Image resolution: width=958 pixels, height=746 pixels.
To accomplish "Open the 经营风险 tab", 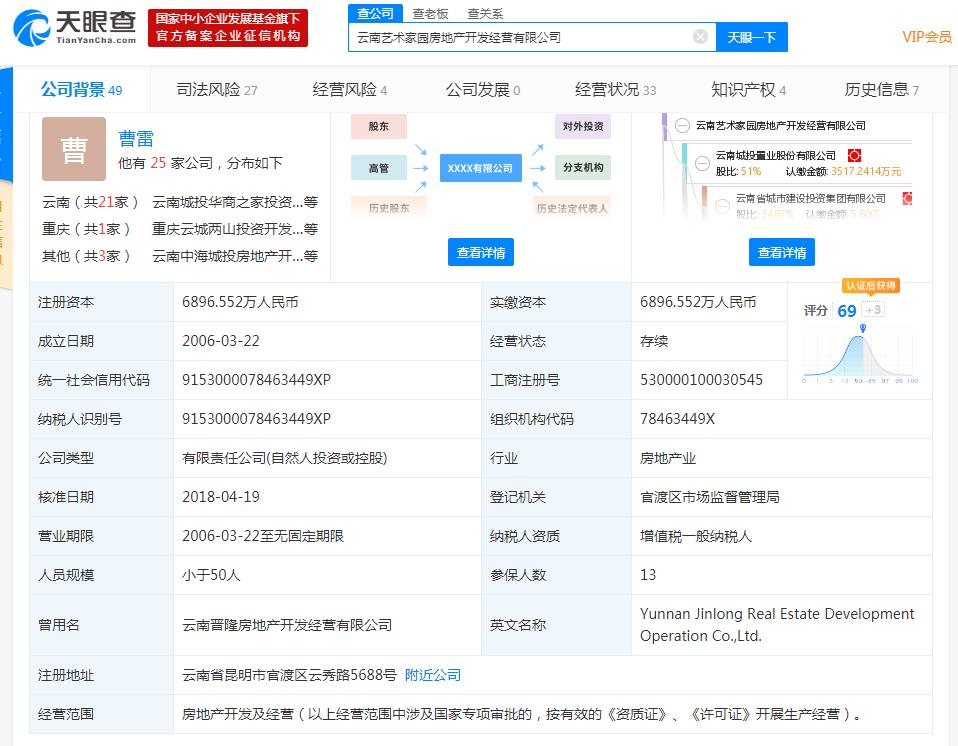I will (349, 90).
